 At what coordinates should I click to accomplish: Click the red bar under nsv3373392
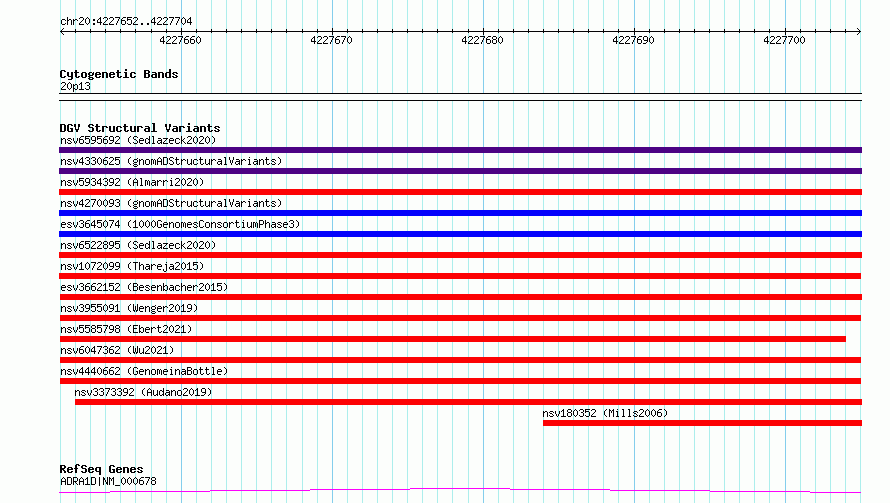coord(468,402)
